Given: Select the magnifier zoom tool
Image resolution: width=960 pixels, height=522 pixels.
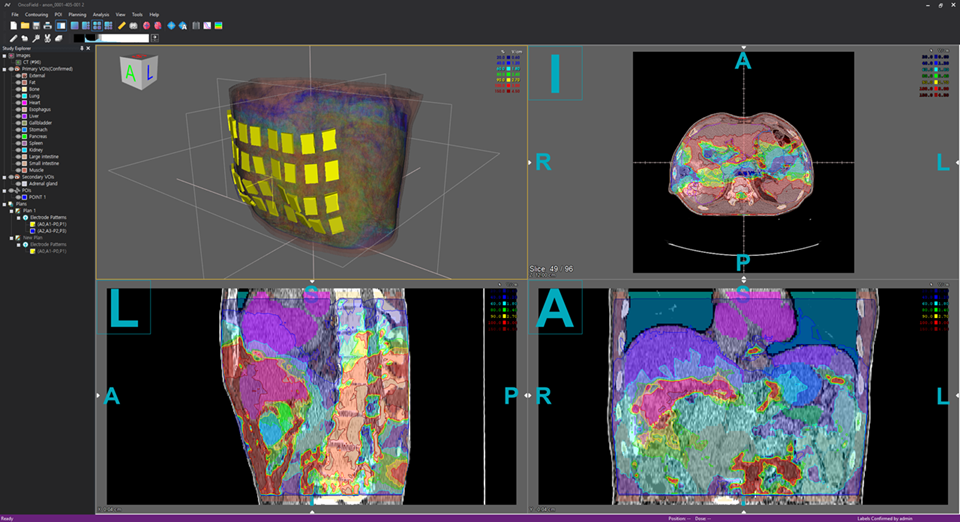Looking at the screenshot, I should pyautogui.click(x=36, y=38).
